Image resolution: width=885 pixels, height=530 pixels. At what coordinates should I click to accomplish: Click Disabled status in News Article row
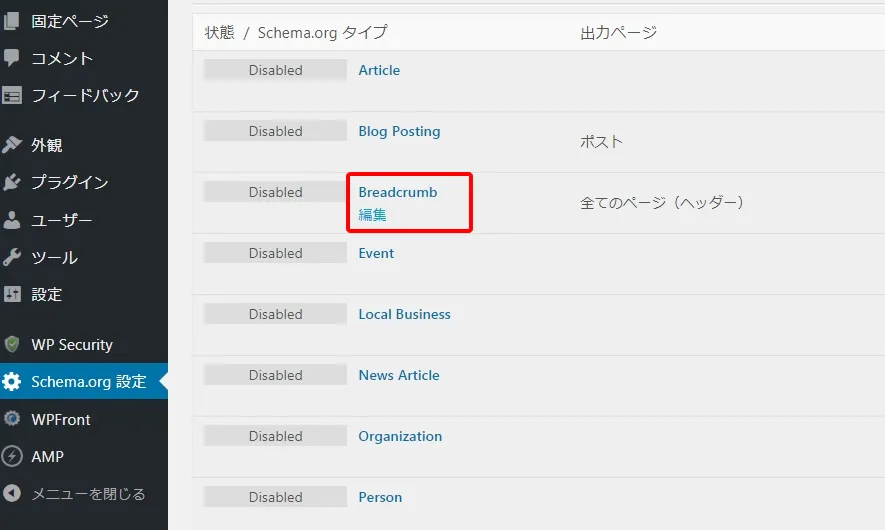tap(275, 375)
